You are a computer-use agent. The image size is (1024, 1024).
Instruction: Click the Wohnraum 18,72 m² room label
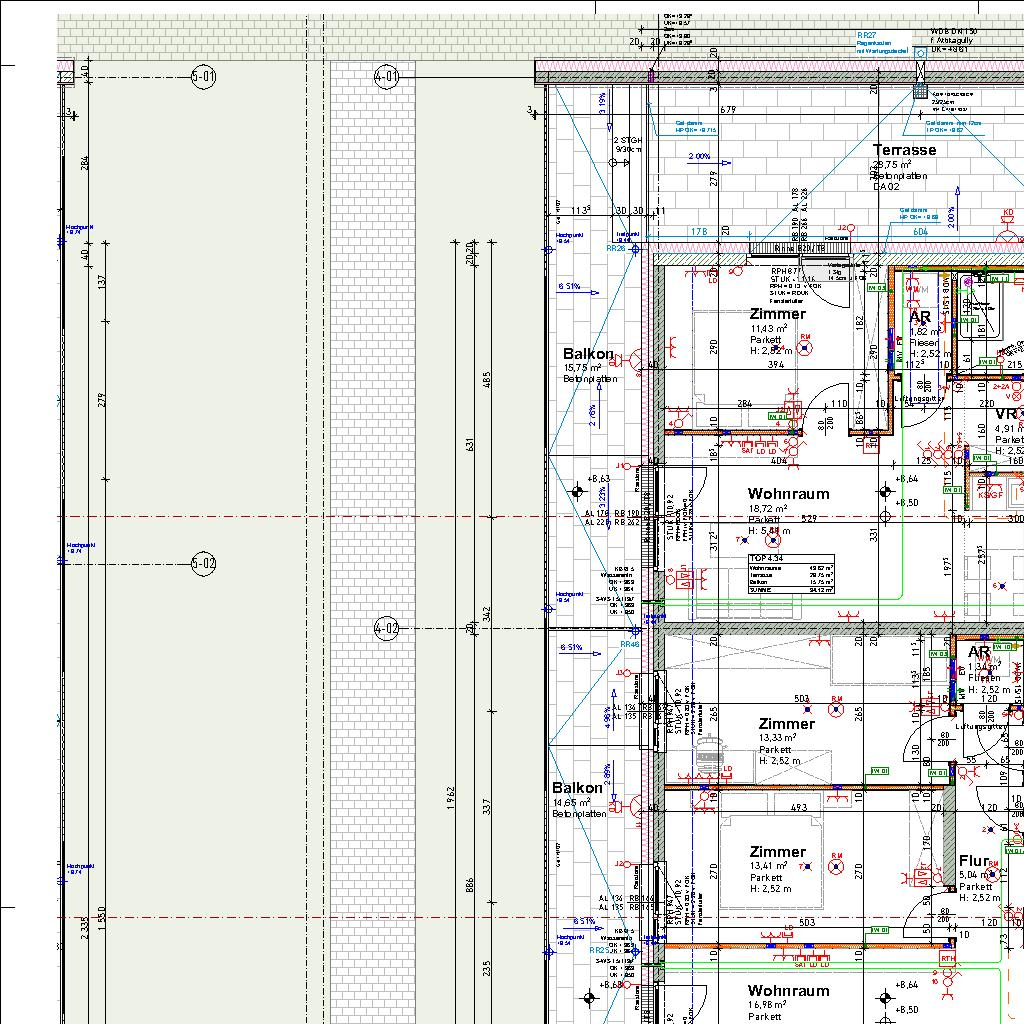(788, 494)
